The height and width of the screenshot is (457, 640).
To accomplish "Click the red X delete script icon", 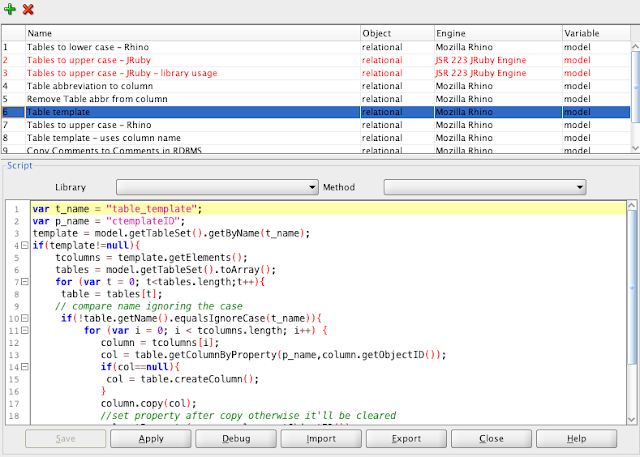I will click(28, 9).
